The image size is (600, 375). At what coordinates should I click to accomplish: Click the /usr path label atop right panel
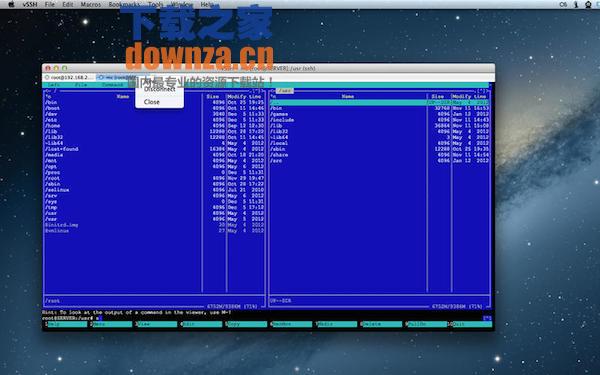[285, 91]
